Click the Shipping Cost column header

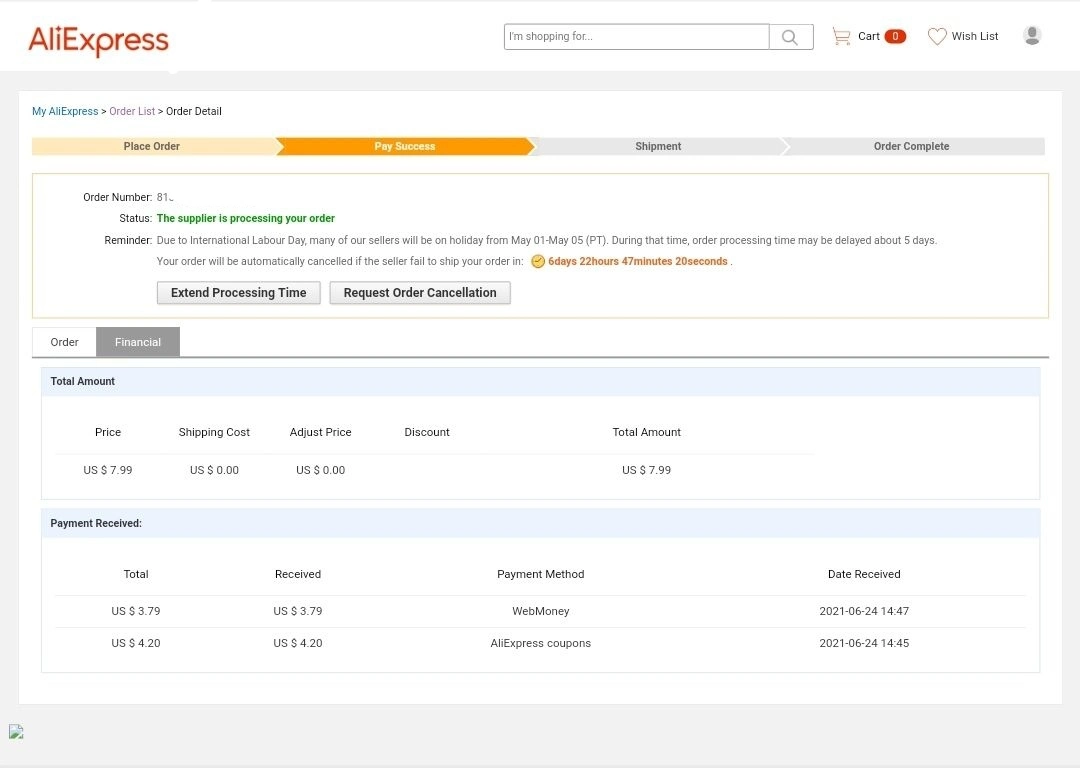coord(214,433)
